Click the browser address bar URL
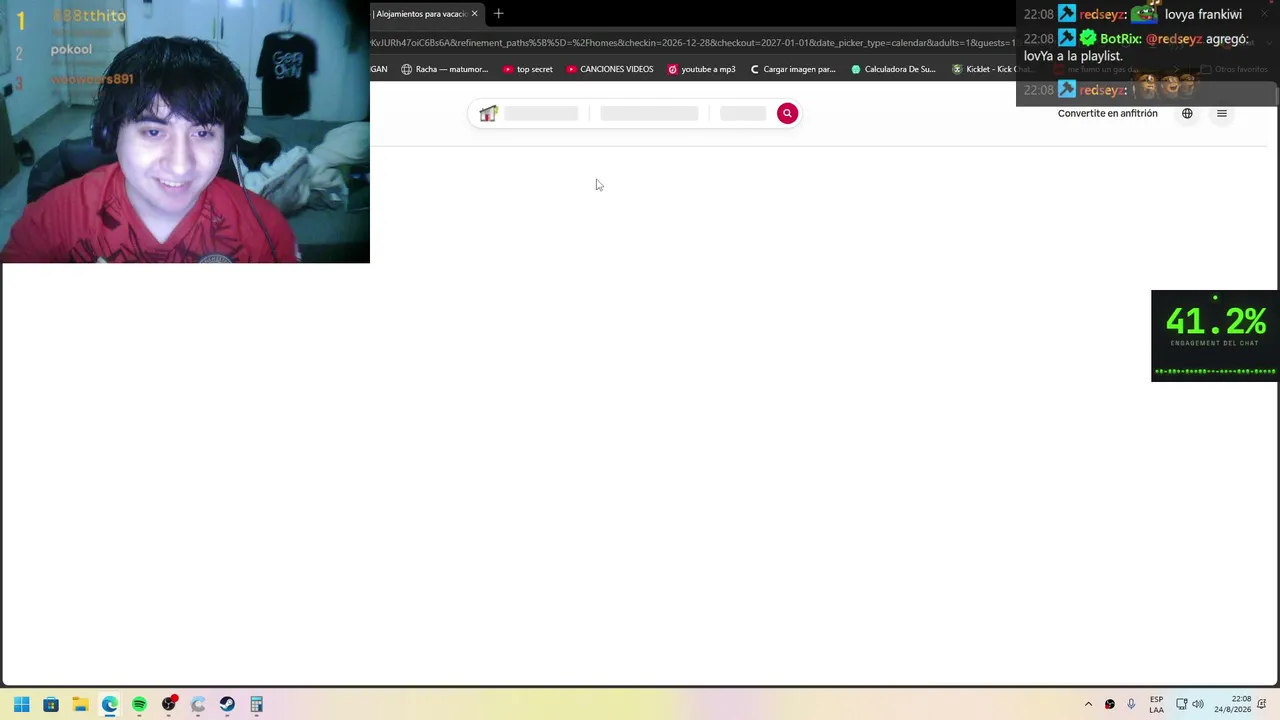 coord(692,43)
